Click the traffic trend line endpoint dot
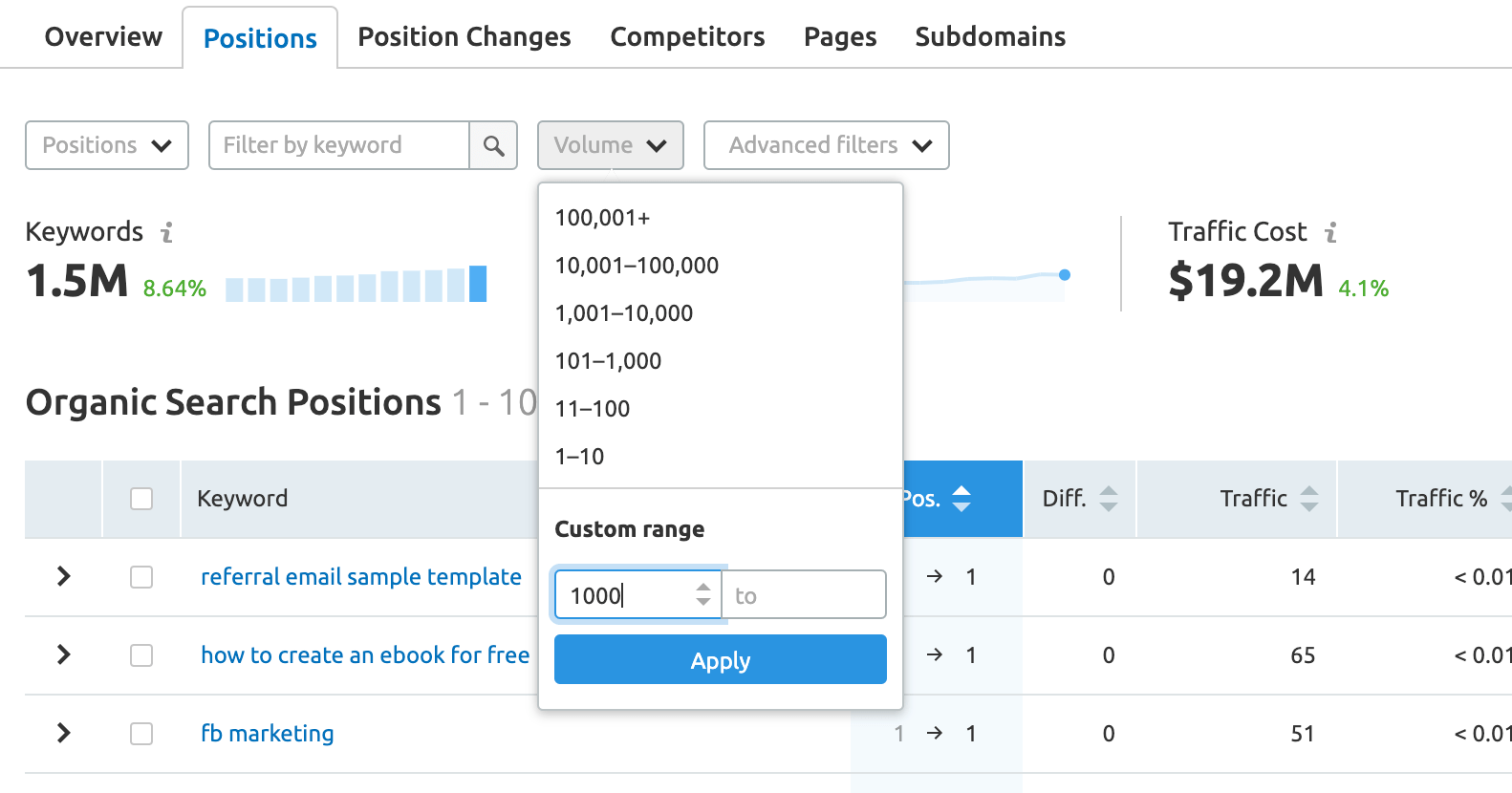 click(1065, 275)
